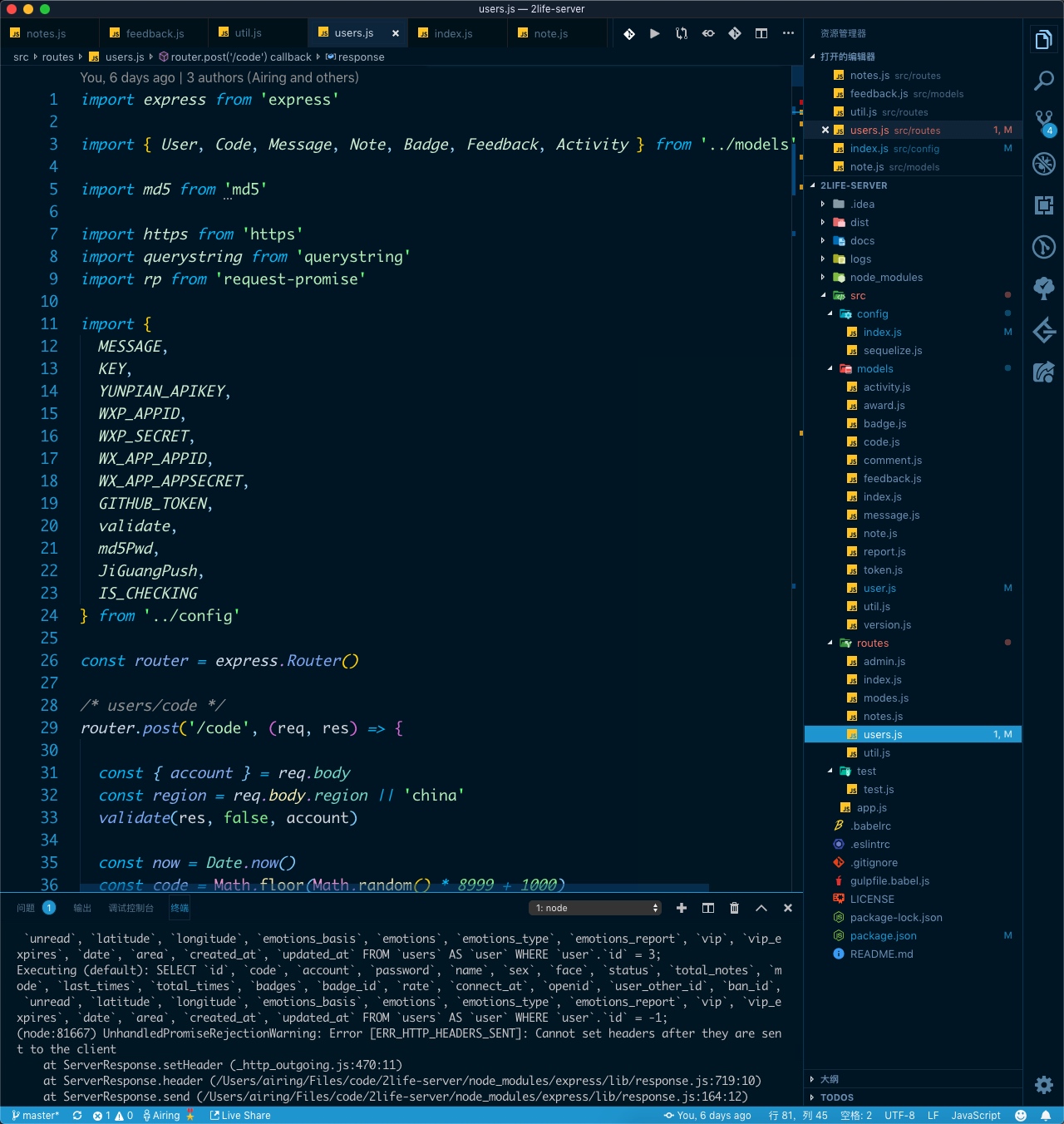Click the JavaScript language mode

(x=975, y=1116)
